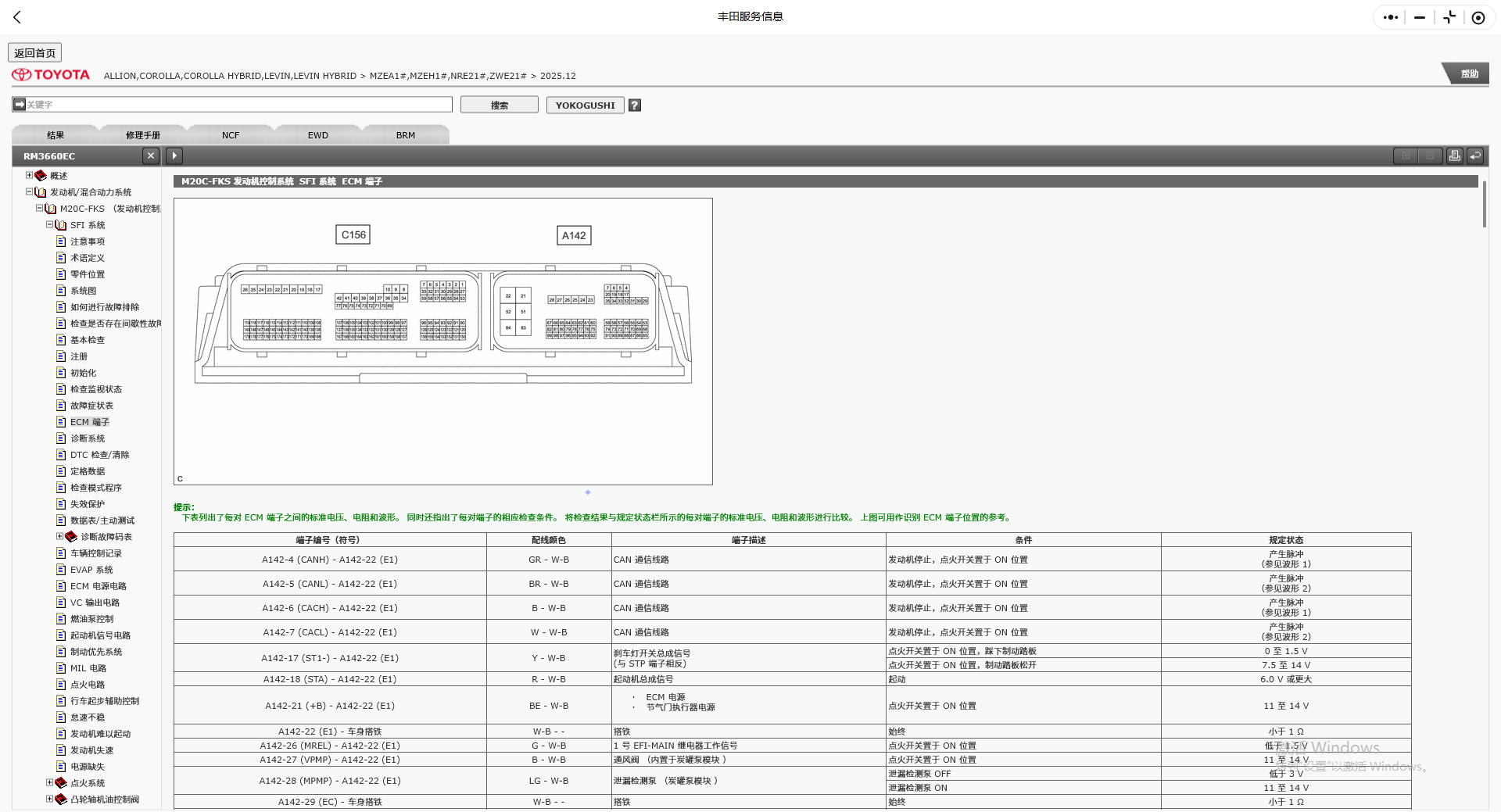The height and width of the screenshot is (812, 1501).
Task: Print the document with the printer icon
Action: pos(1454,156)
